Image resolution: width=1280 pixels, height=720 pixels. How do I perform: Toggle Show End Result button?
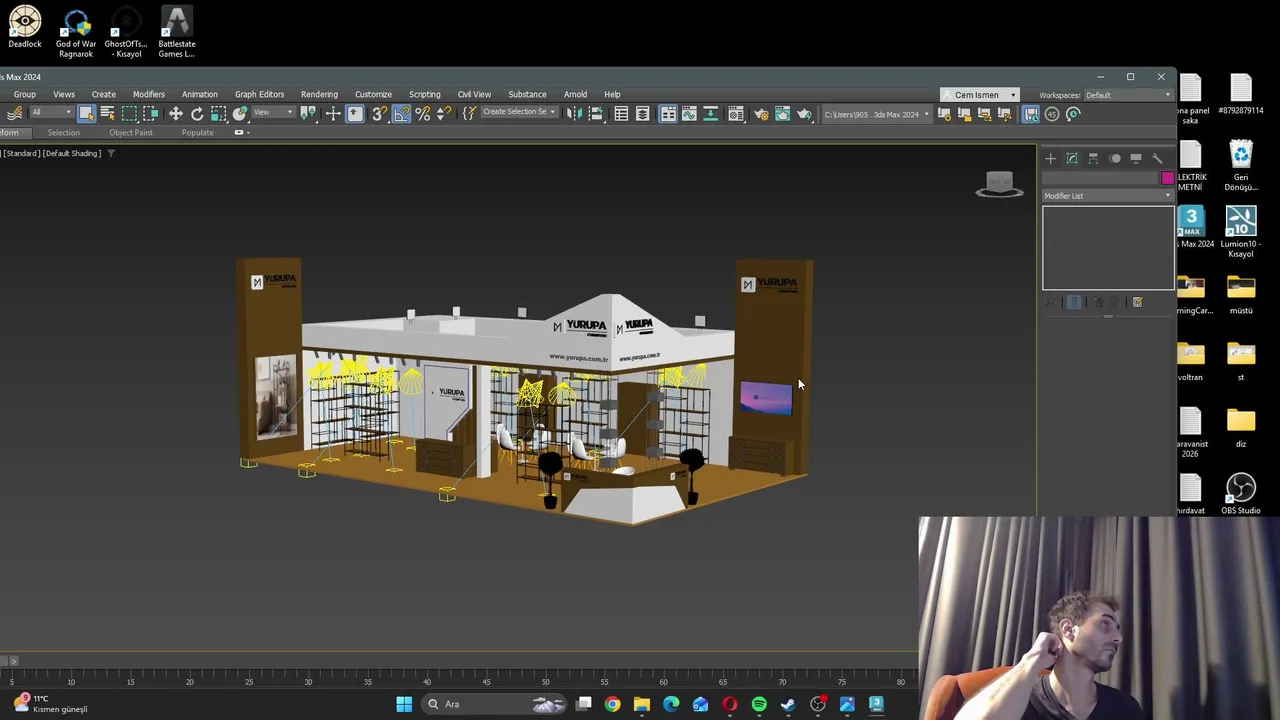tap(1074, 302)
